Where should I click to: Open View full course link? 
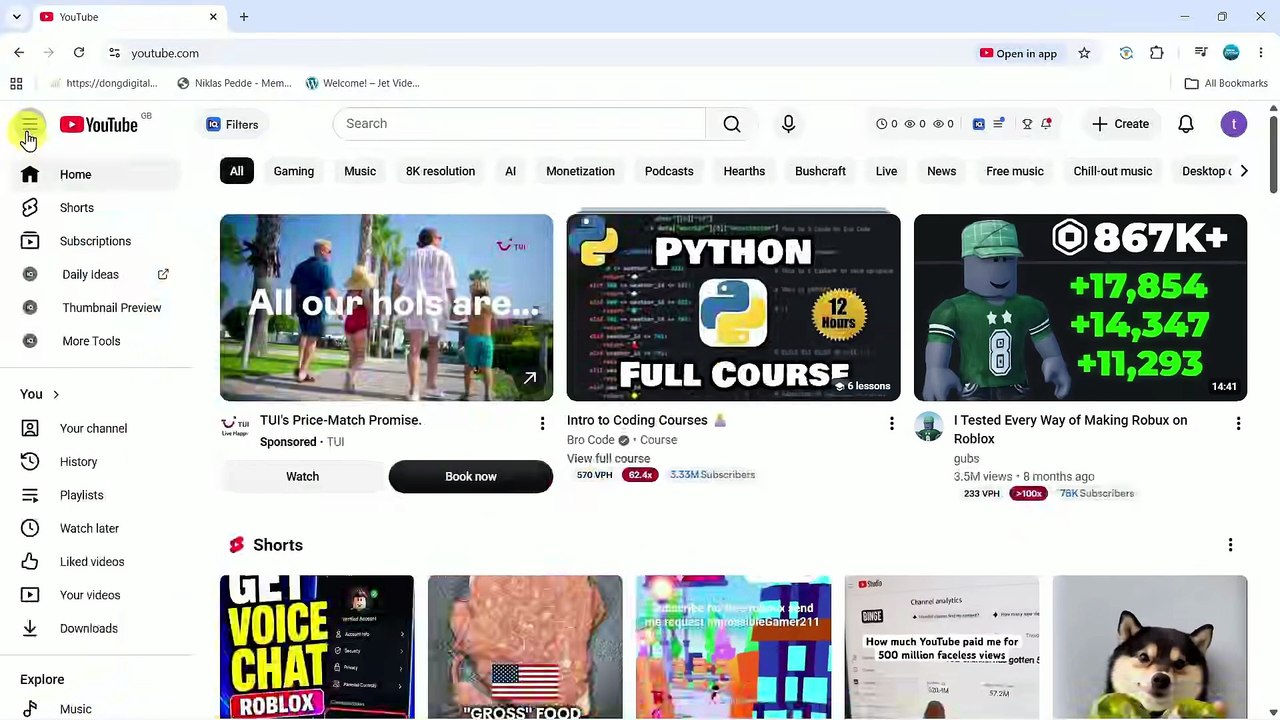pos(608,458)
